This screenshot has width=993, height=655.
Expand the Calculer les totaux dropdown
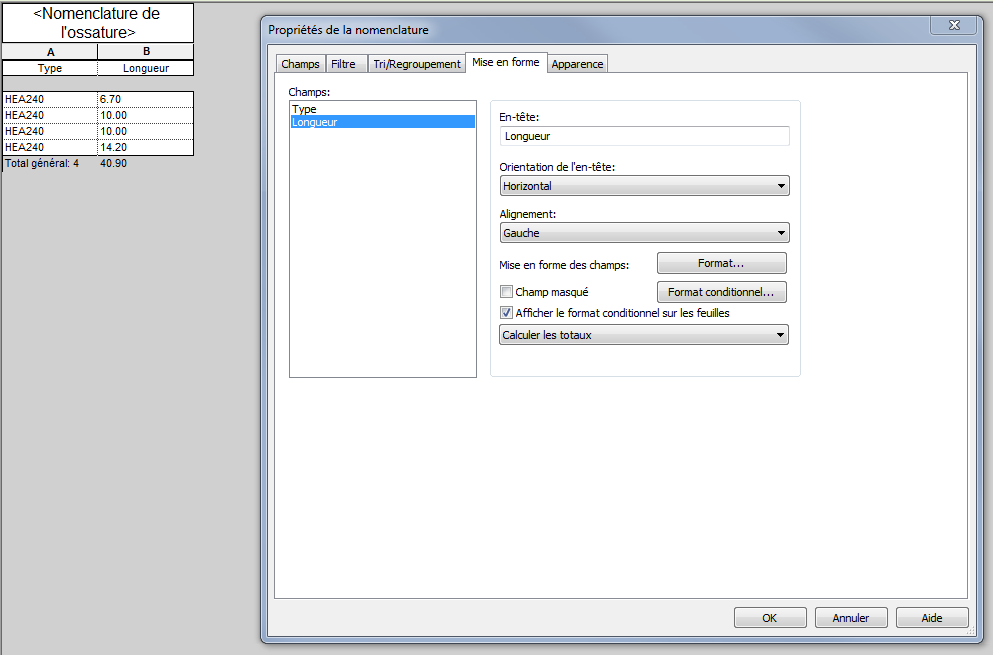pyautogui.click(x=644, y=335)
